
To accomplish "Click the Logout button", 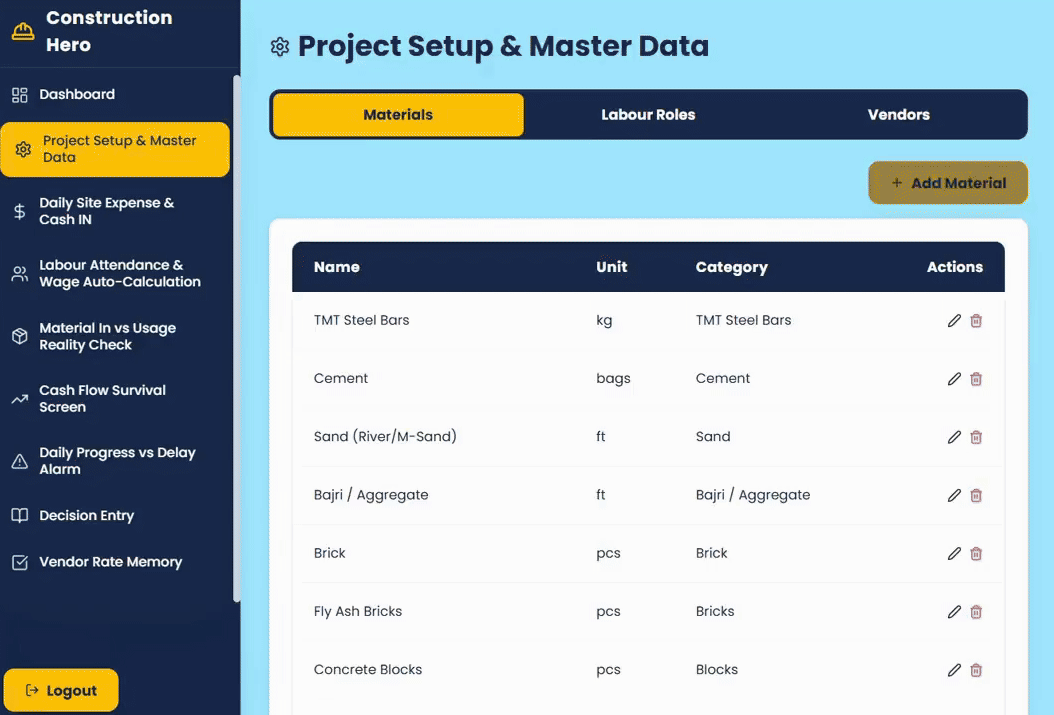I will tap(61, 690).
